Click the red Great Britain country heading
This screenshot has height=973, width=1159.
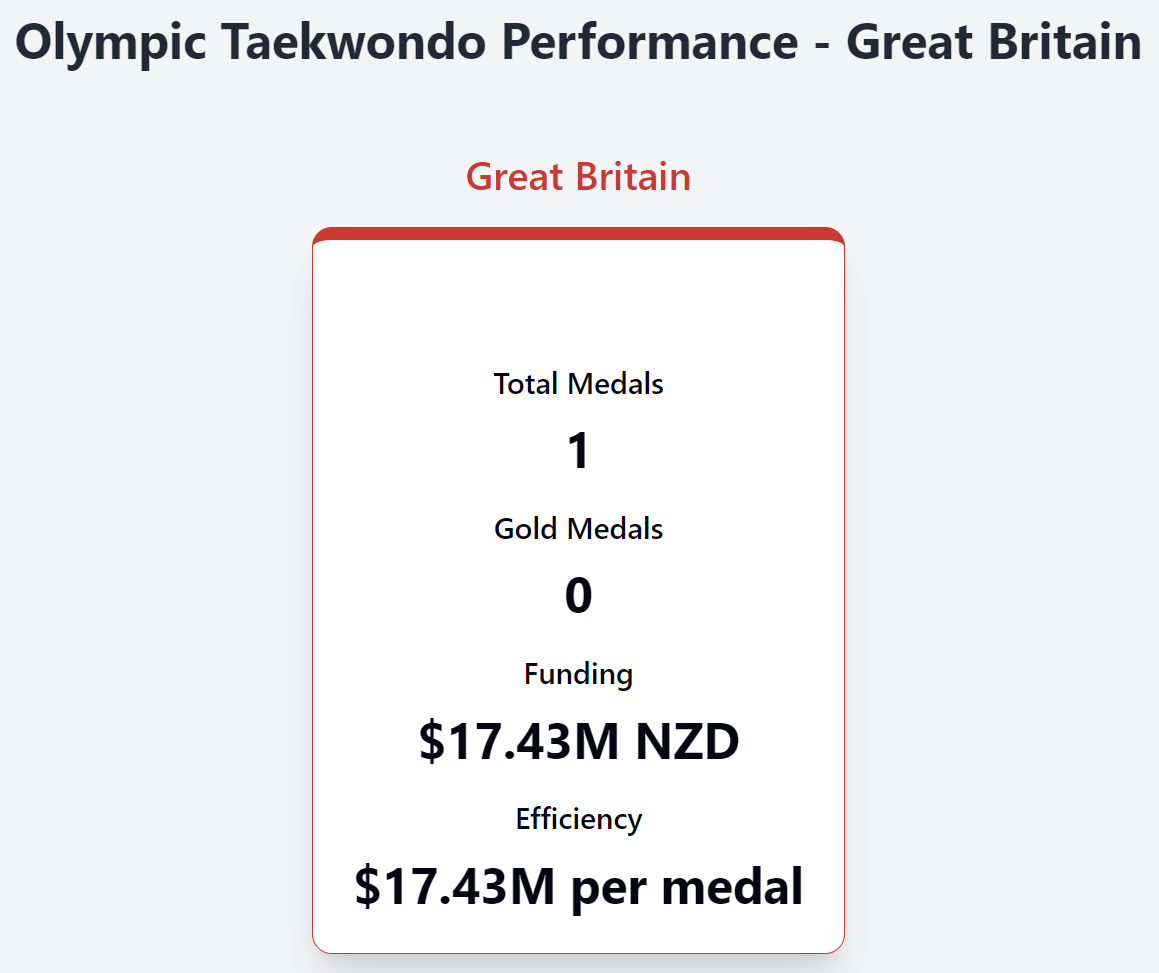578,177
